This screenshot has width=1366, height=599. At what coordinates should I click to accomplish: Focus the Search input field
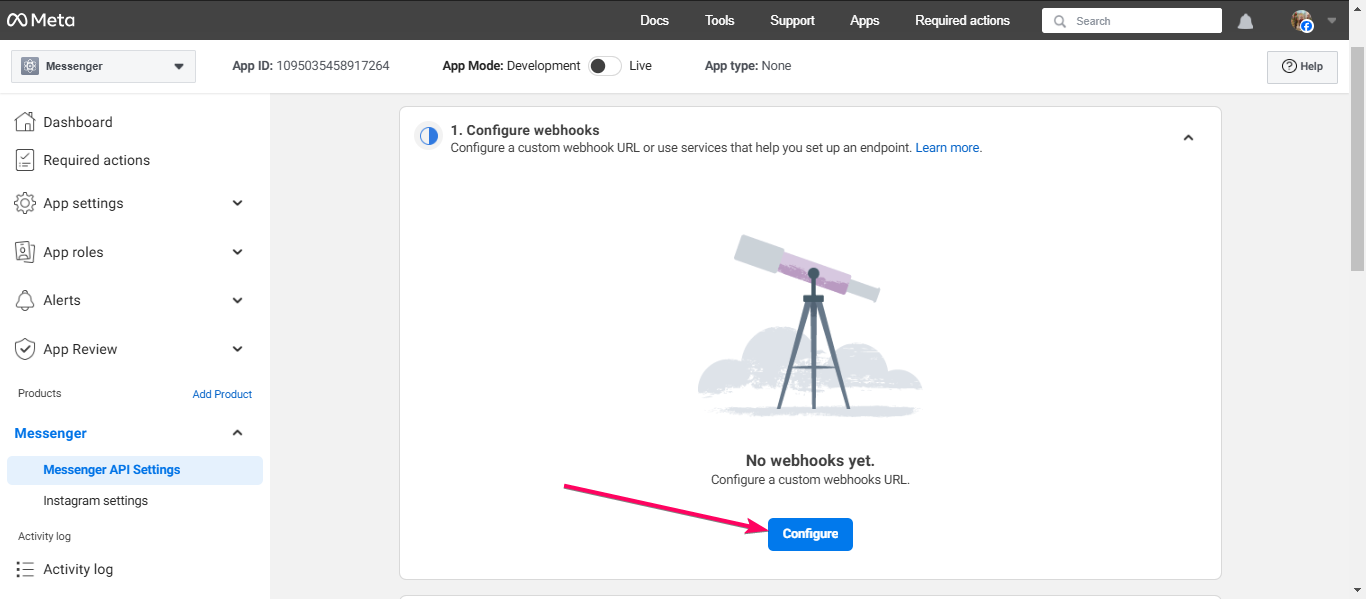(x=1132, y=21)
